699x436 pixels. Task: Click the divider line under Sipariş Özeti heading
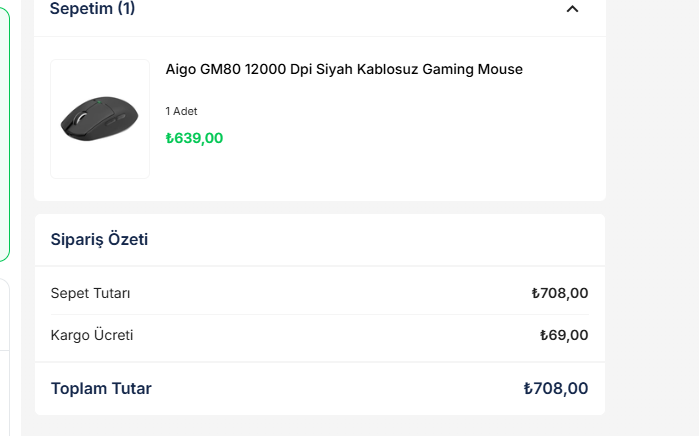(x=320, y=266)
